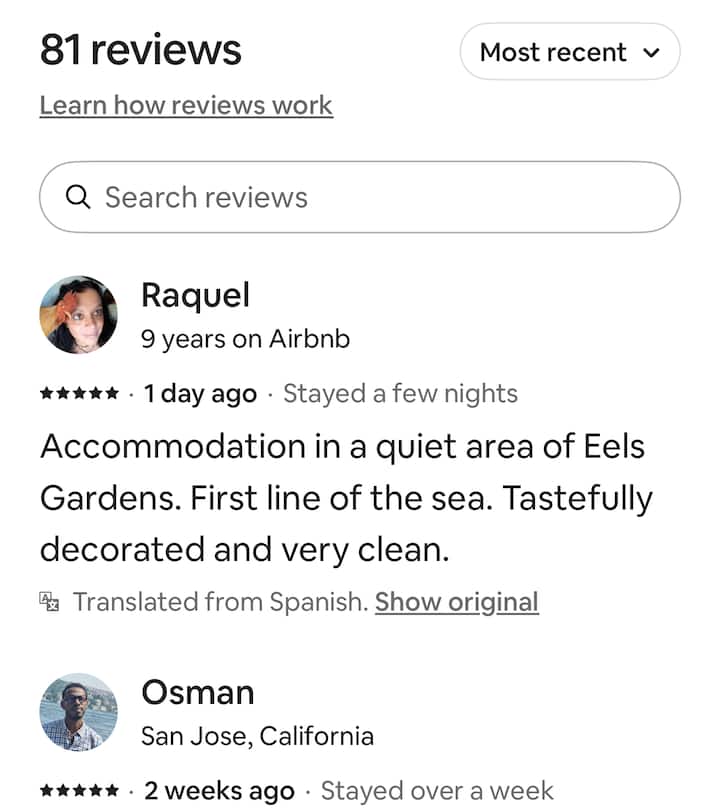Open the Most recent sort dropdown
The width and height of the screenshot is (720, 811).
[569, 52]
